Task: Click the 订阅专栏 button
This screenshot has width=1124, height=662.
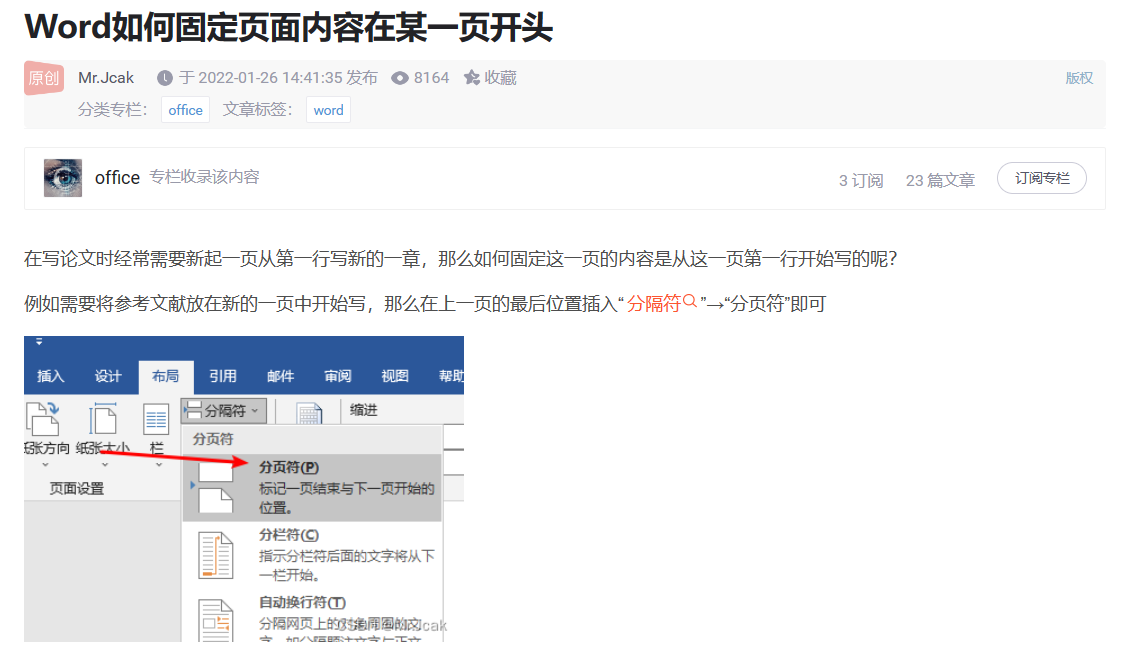Action: pos(1042,178)
